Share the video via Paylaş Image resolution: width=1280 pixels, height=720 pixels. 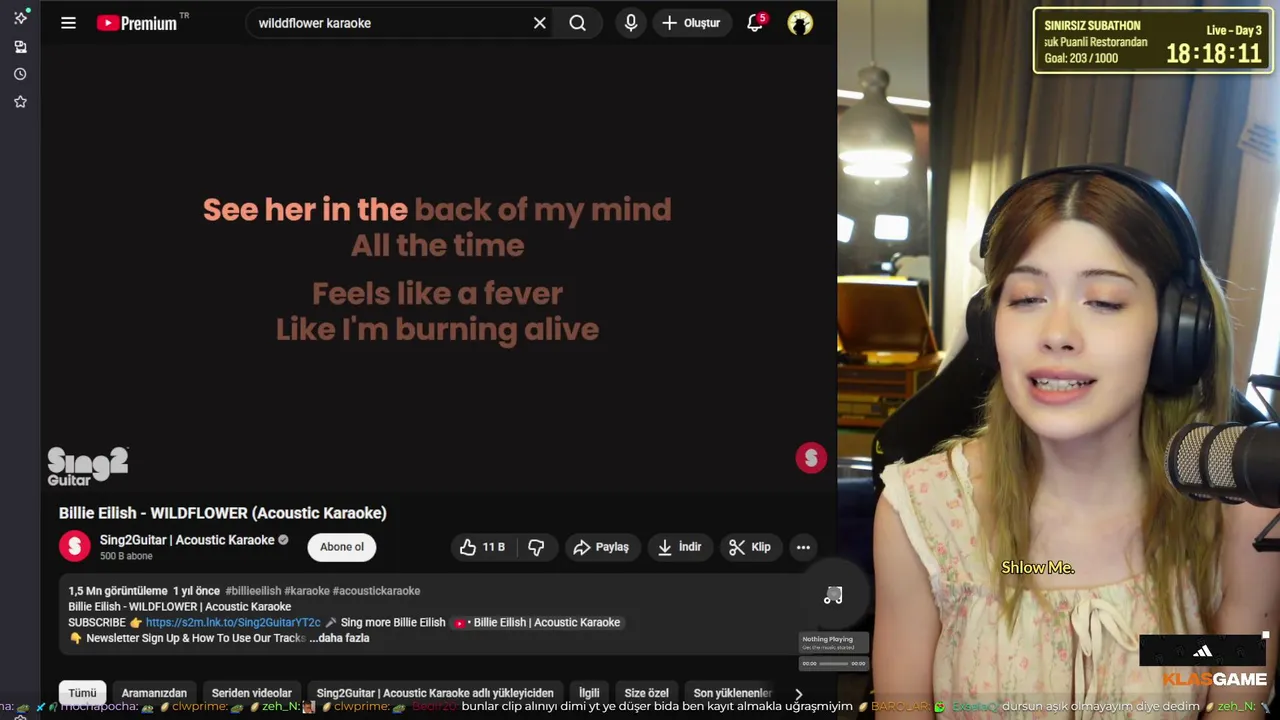601,547
